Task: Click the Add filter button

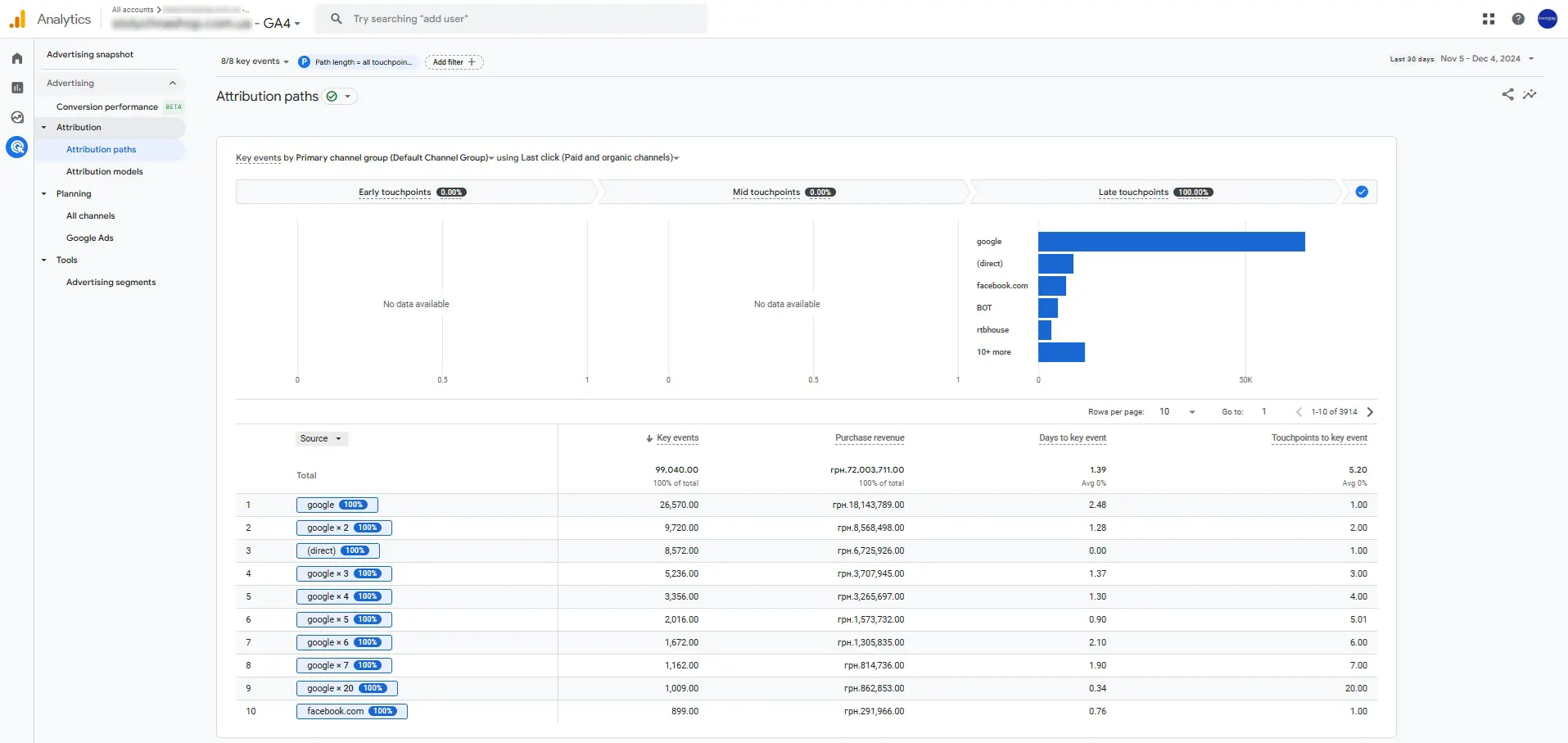Action: pyautogui.click(x=454, y=62)
